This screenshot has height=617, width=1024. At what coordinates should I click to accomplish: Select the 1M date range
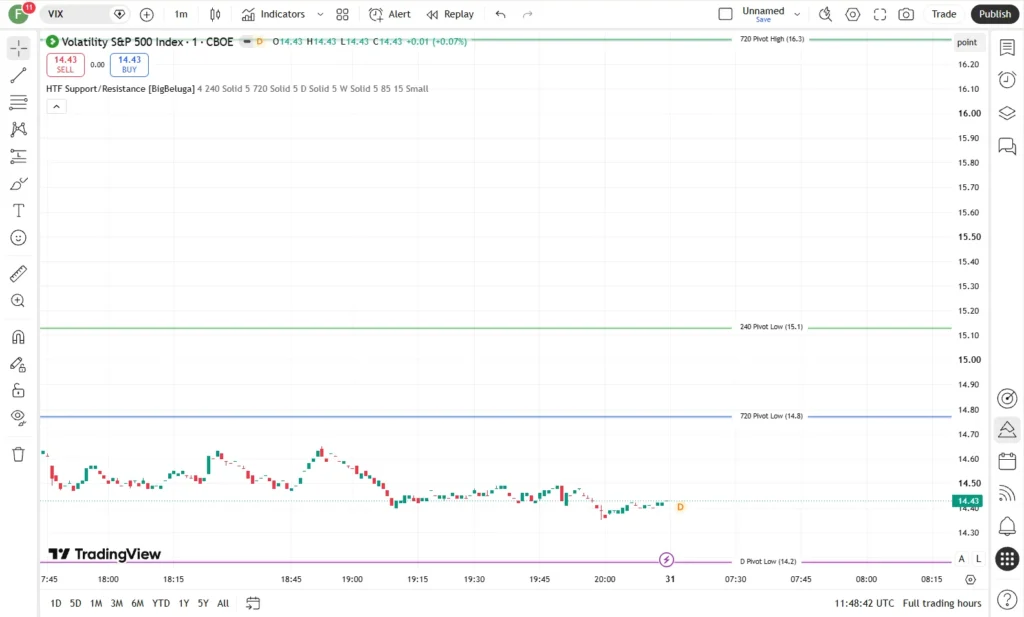pyautogui.click(x=96, y=603)
